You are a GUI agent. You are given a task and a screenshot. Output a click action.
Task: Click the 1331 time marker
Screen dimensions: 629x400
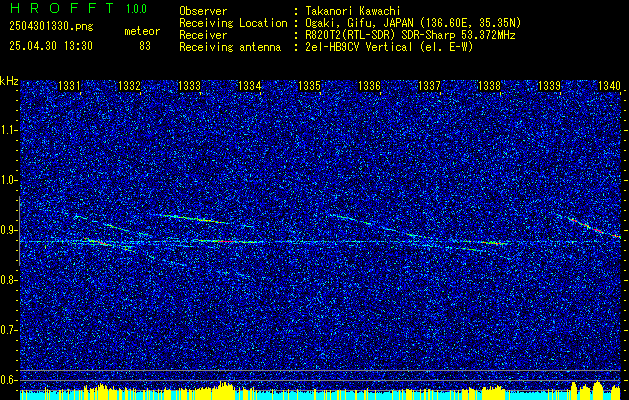pyautogui.click(x=69, y=85)
